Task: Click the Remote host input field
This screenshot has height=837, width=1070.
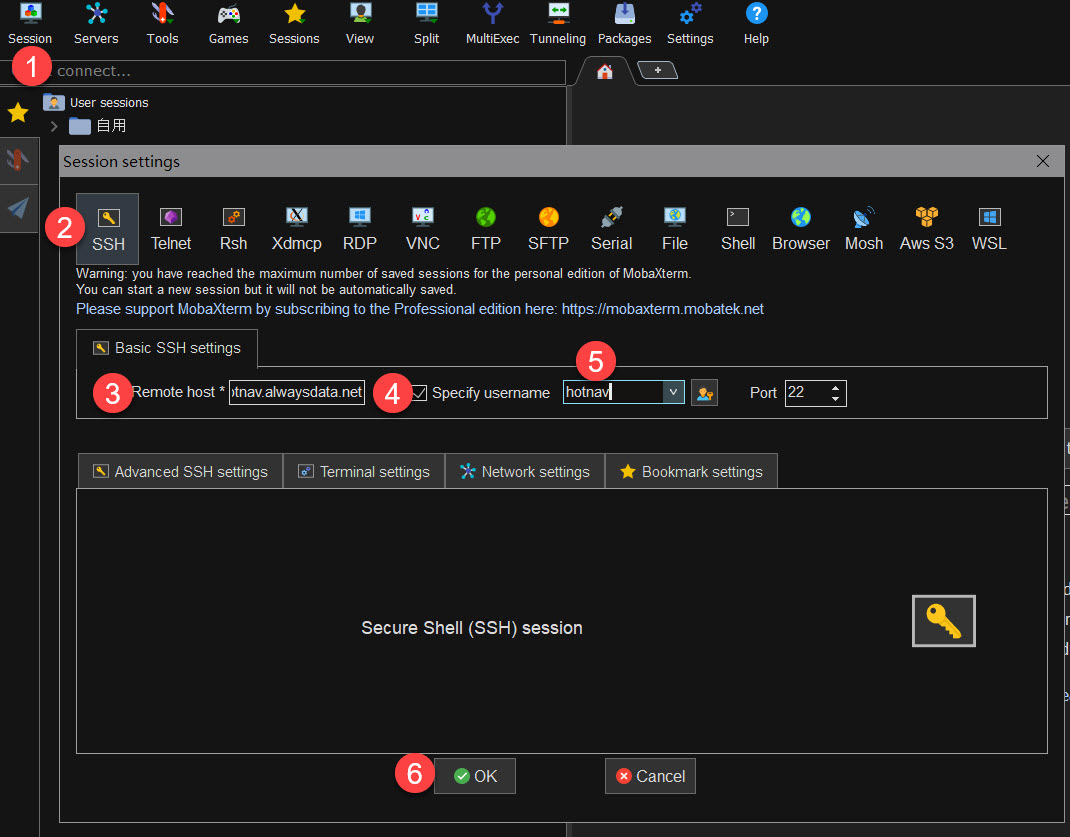Action: (x=296, y=393)
